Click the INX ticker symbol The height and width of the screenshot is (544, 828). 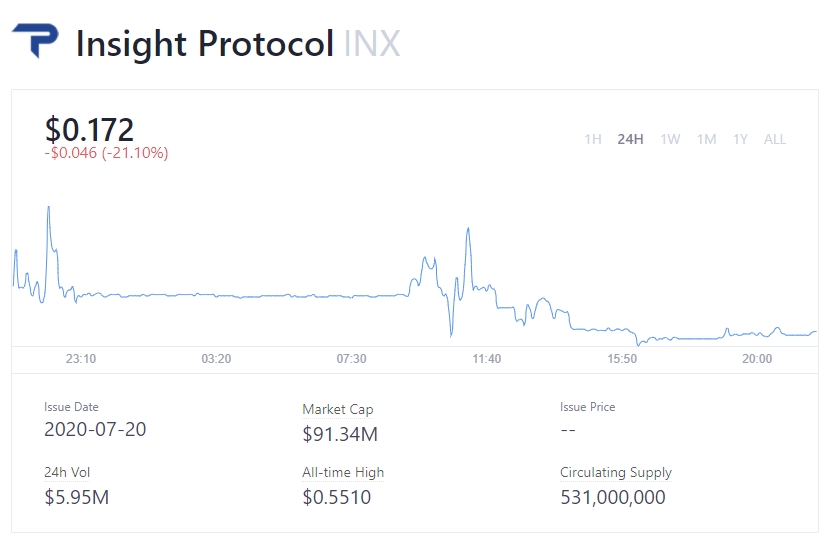tap(371, 44)
